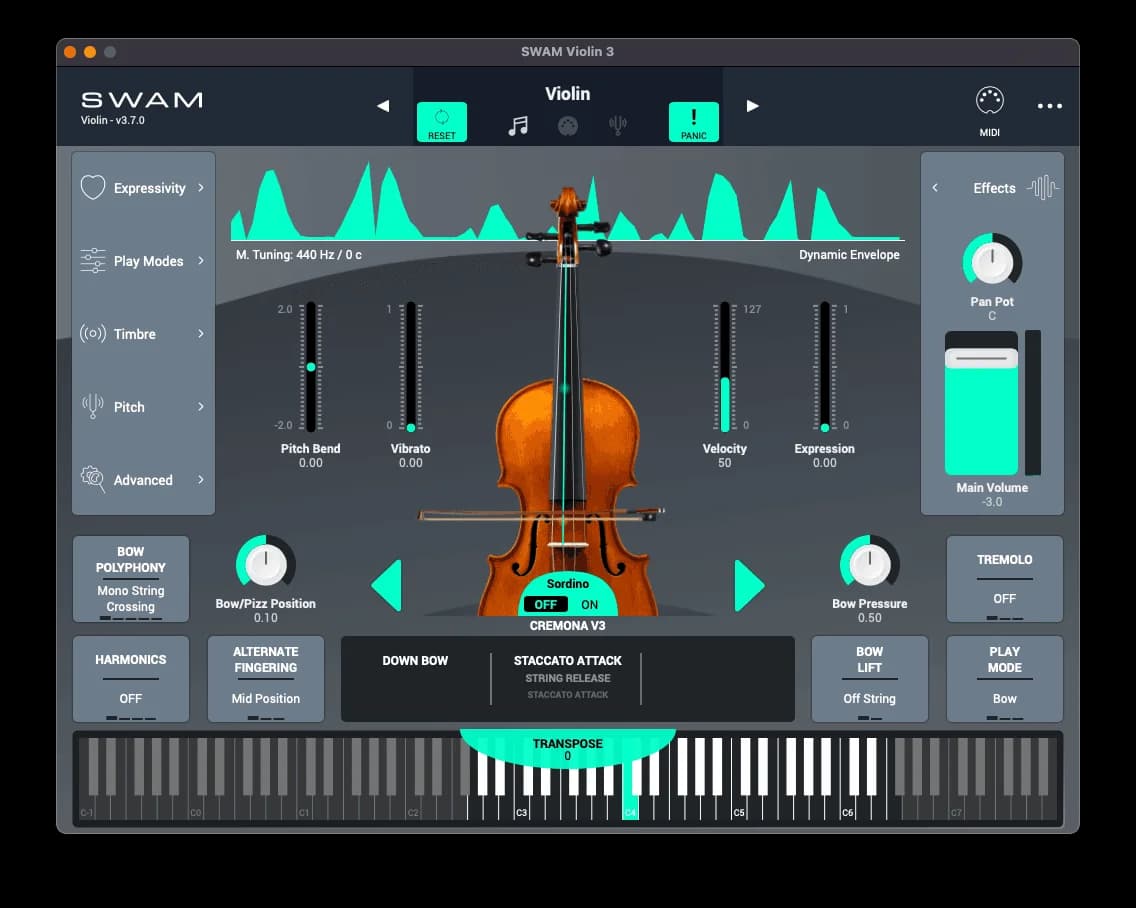Collapse the Effects panel with its left chevron

pos(934,187)
